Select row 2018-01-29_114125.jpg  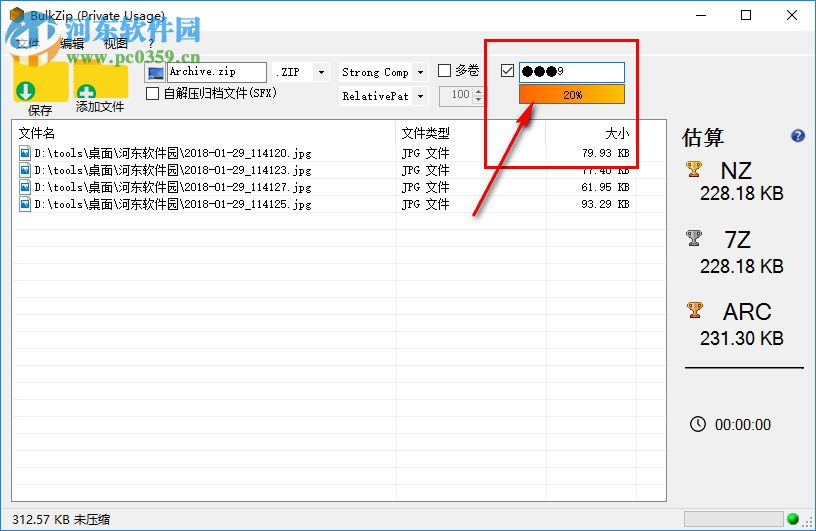[338, 204]
